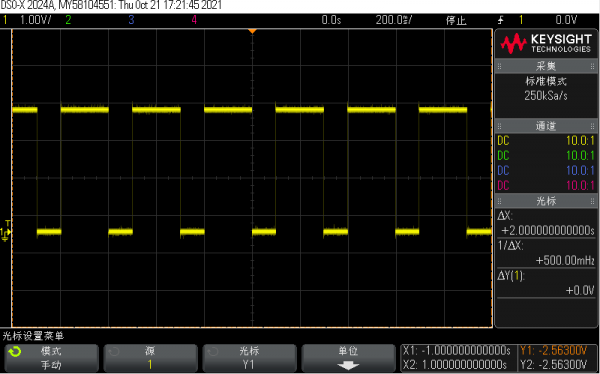Select the blue channel 3 indicator
600x374 pixels.
[131, 20]
